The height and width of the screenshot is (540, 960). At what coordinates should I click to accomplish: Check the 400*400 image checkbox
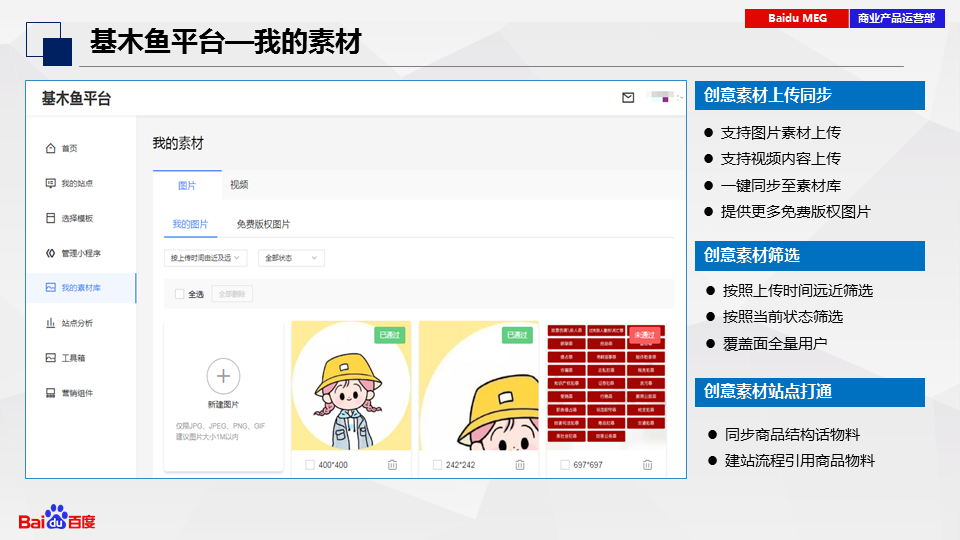point(310,465)
